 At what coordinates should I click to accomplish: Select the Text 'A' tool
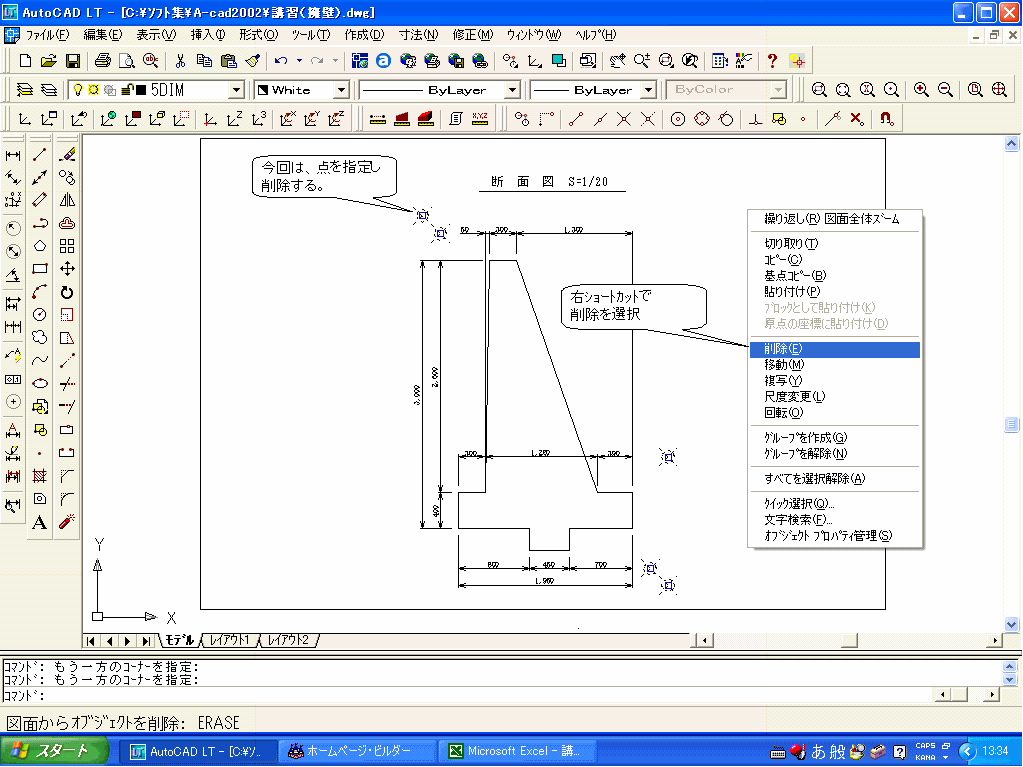[x=40, y=522]
